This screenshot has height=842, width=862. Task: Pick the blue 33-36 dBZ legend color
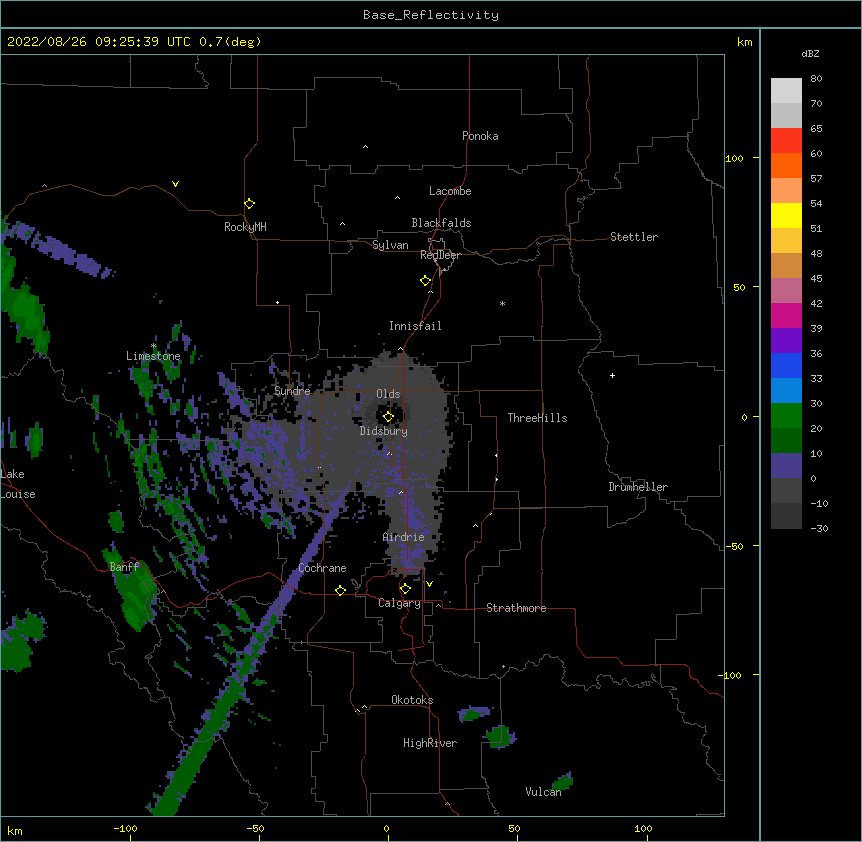point(786,366)
